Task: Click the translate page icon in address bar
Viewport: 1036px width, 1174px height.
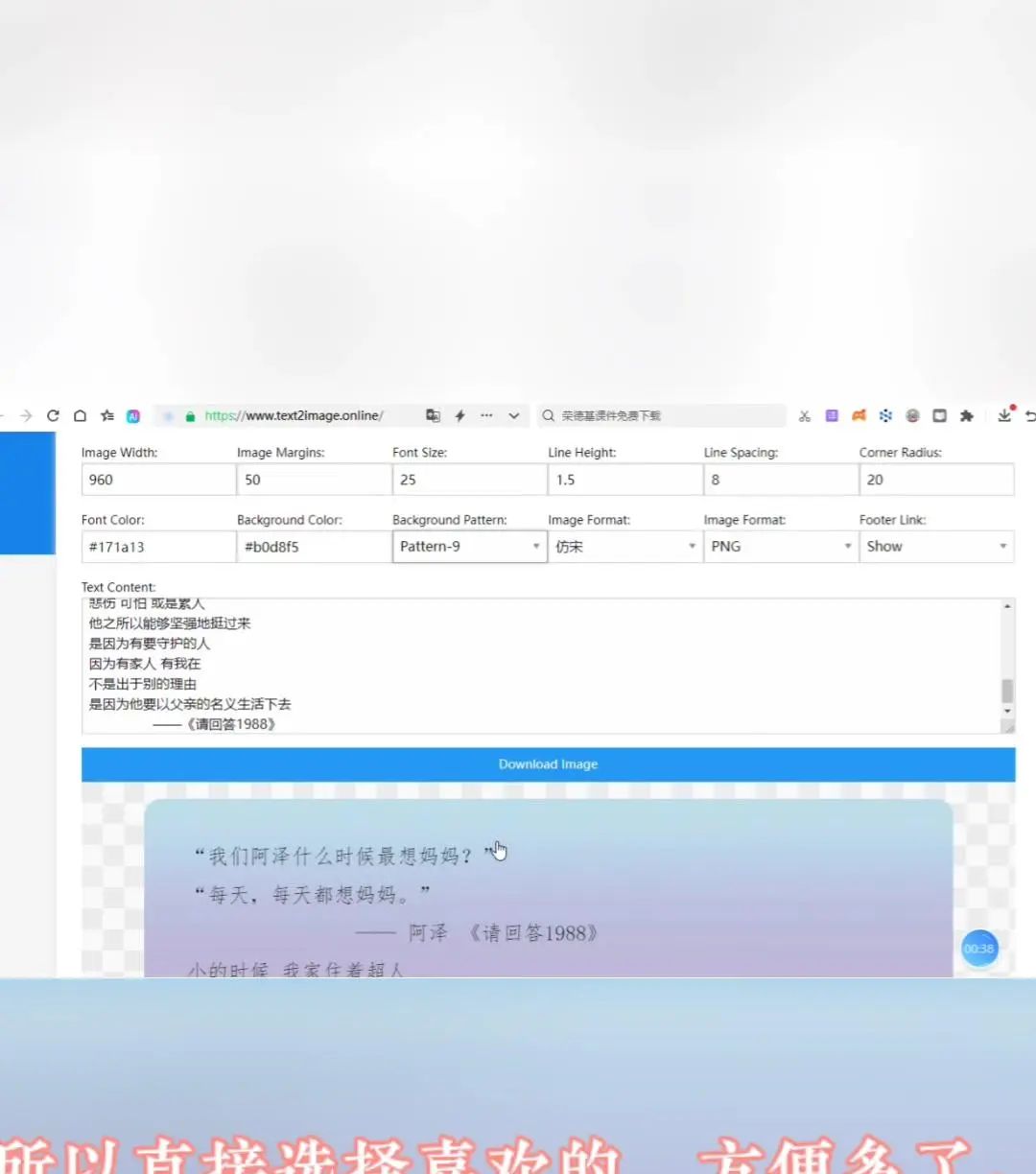Action: coord(433,415)
